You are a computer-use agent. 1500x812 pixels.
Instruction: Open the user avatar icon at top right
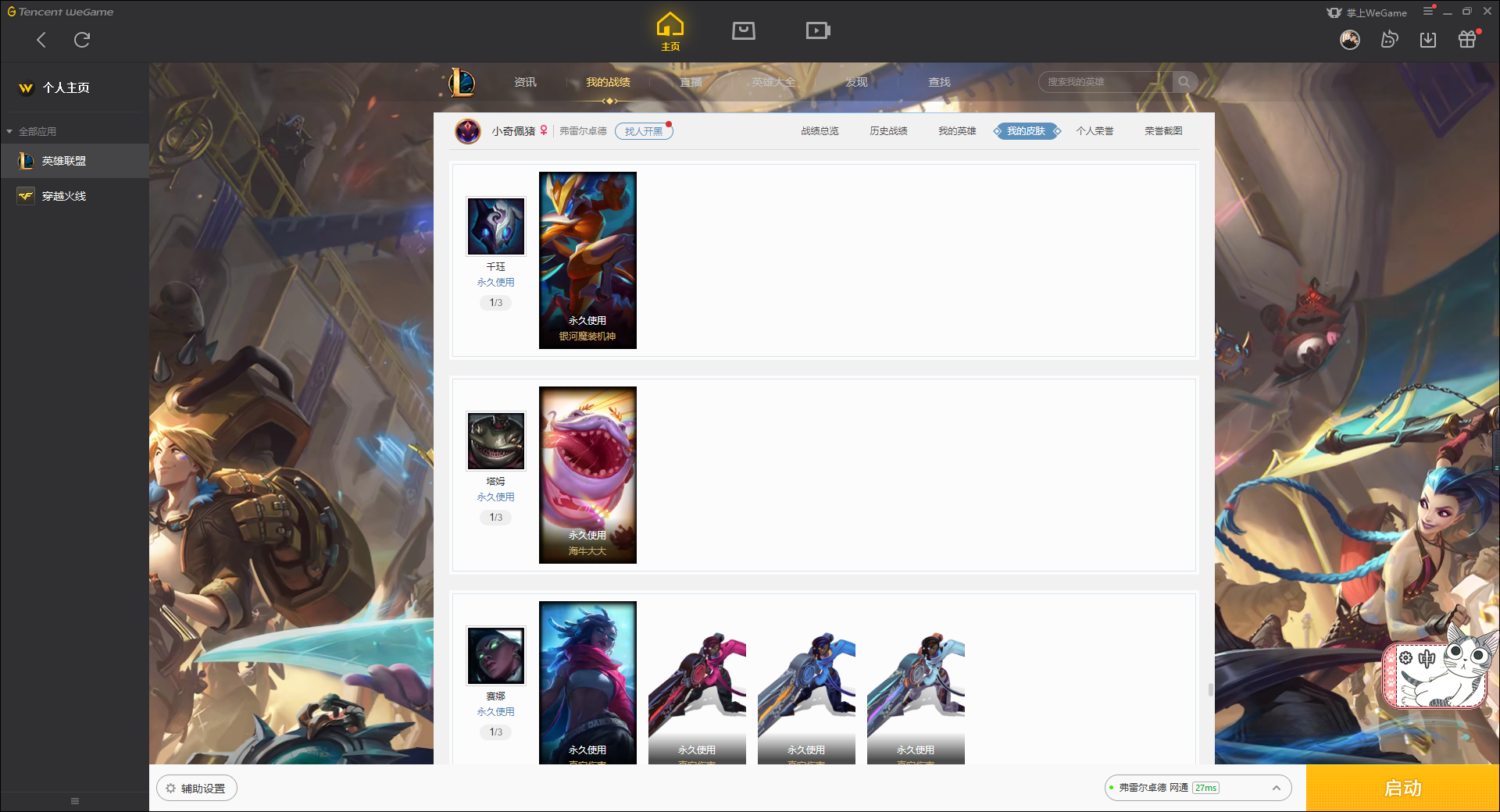coord(1350,40)
